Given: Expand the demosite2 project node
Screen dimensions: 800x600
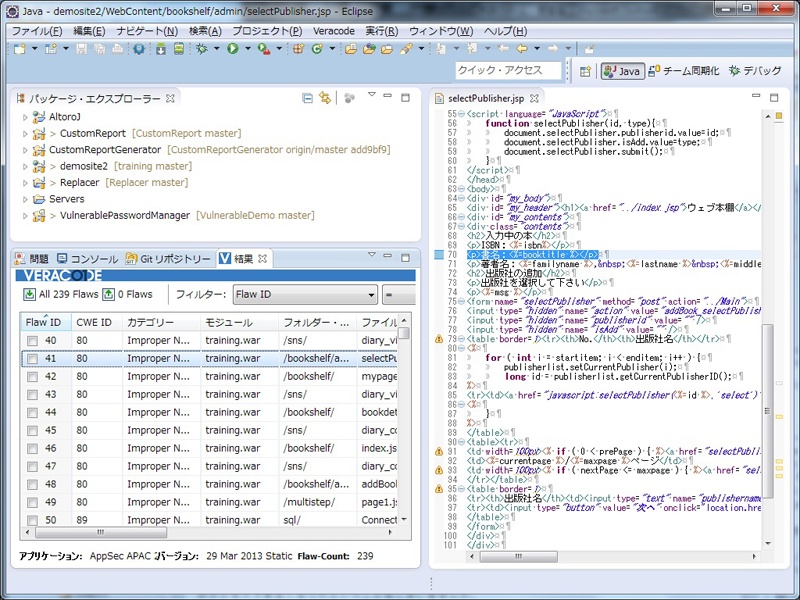Looking at the screenshot, I should click(25, 166).
